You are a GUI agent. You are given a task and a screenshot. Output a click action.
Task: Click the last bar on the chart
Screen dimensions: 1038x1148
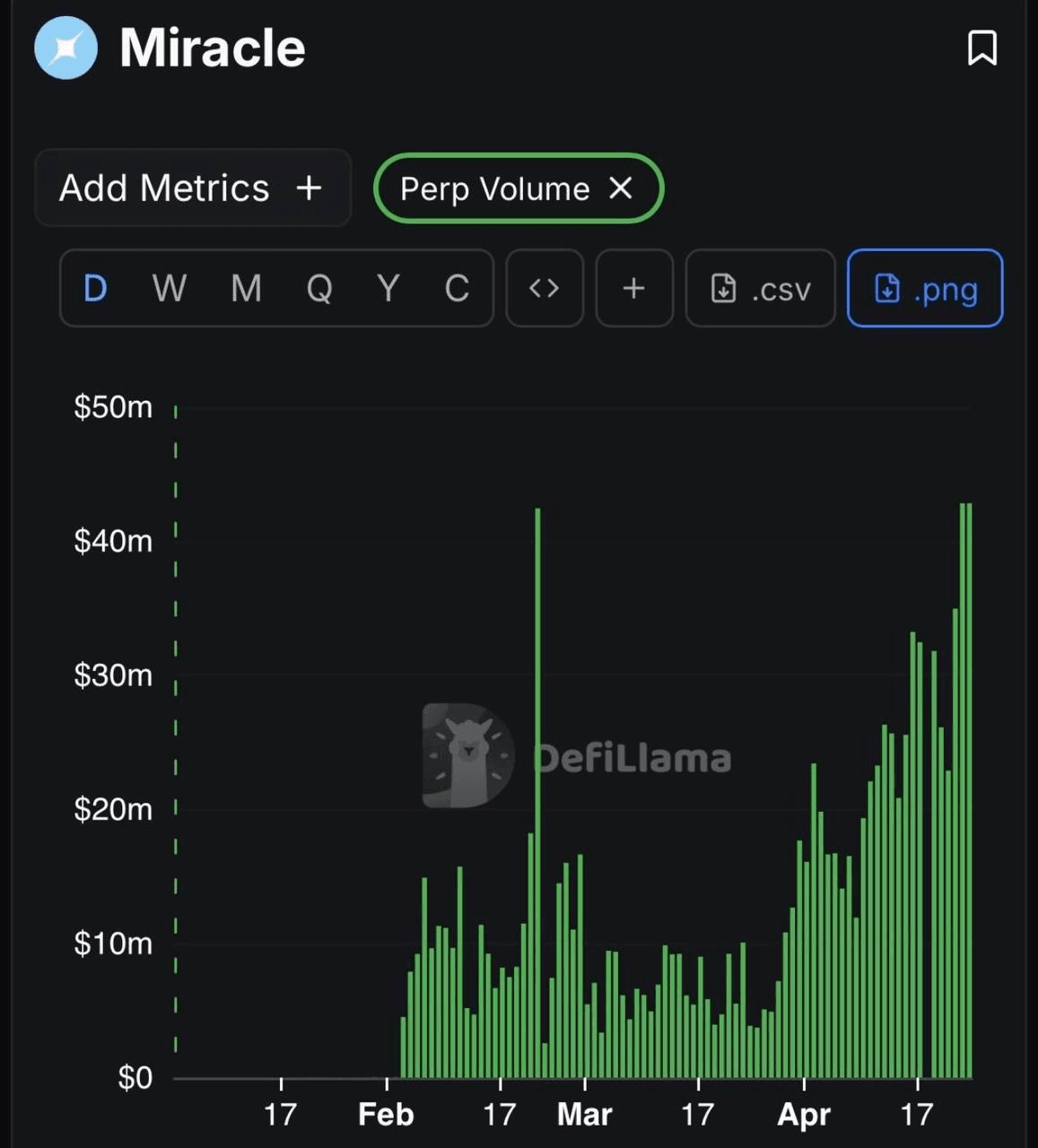969,789
